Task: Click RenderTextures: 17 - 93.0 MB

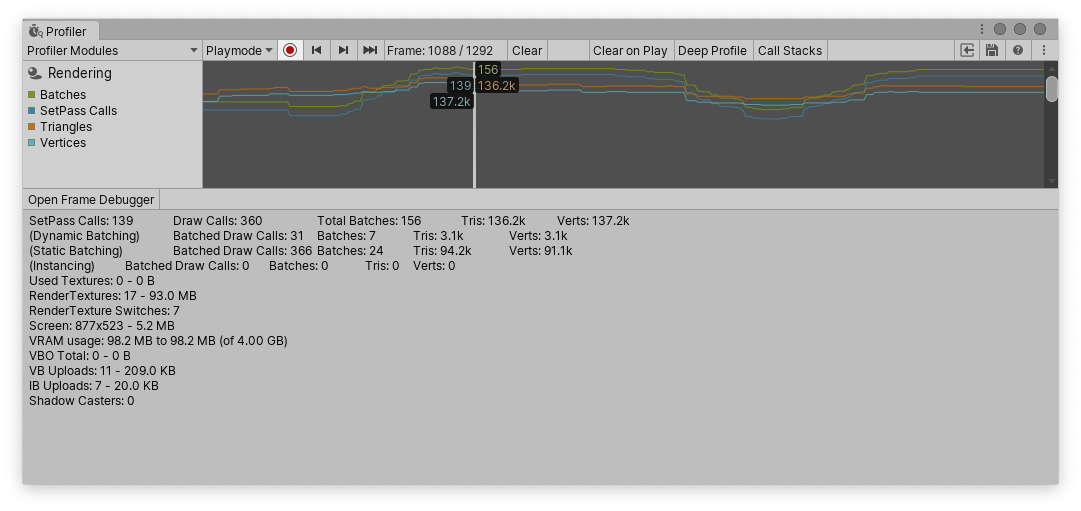Action: coord(113,296)
